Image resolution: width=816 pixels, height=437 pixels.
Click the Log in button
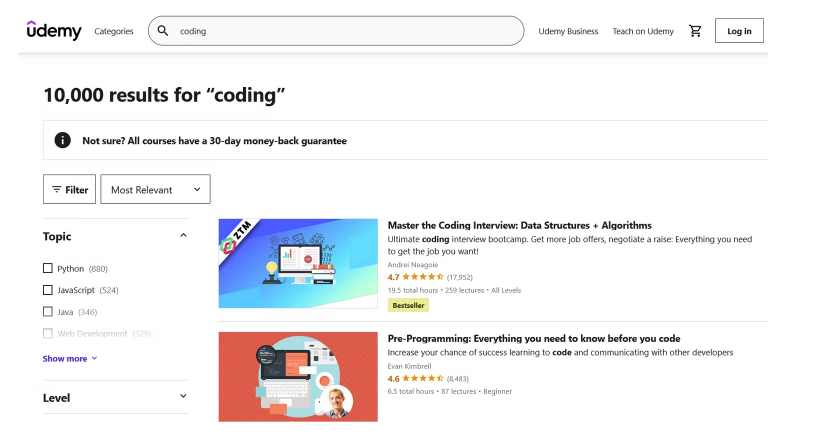(739, 31)
